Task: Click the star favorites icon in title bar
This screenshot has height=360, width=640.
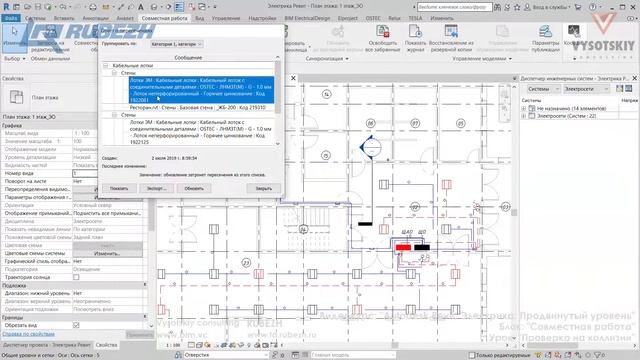Action: click(x=517, y=7)
